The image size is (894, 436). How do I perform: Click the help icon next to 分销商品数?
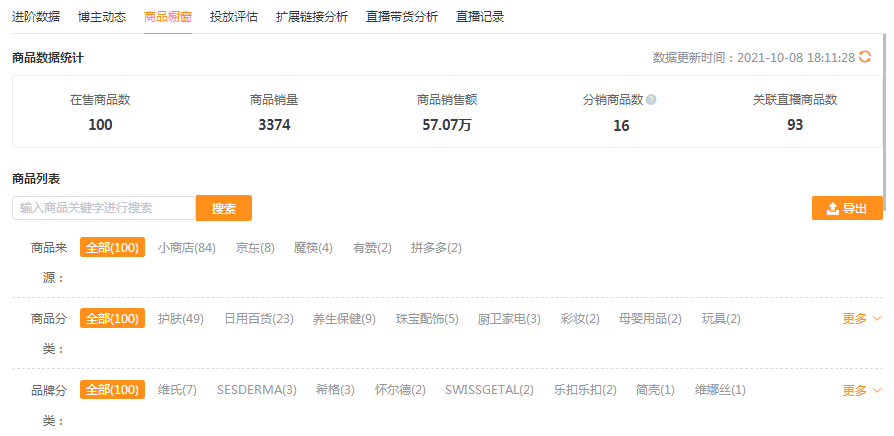pos(651,100)
